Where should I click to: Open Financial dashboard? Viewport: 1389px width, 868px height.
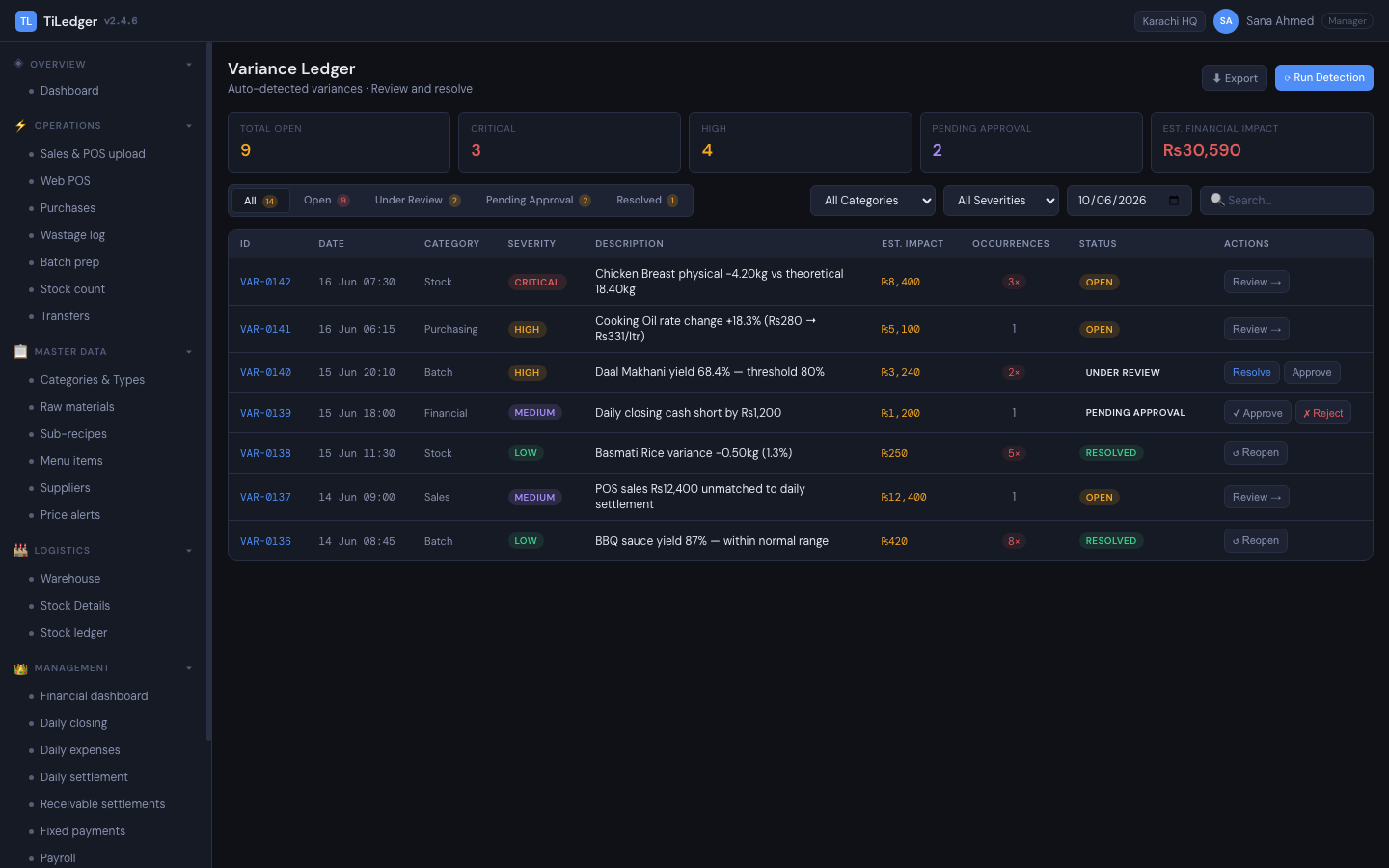pyautogui.click(x=94, y=696)
